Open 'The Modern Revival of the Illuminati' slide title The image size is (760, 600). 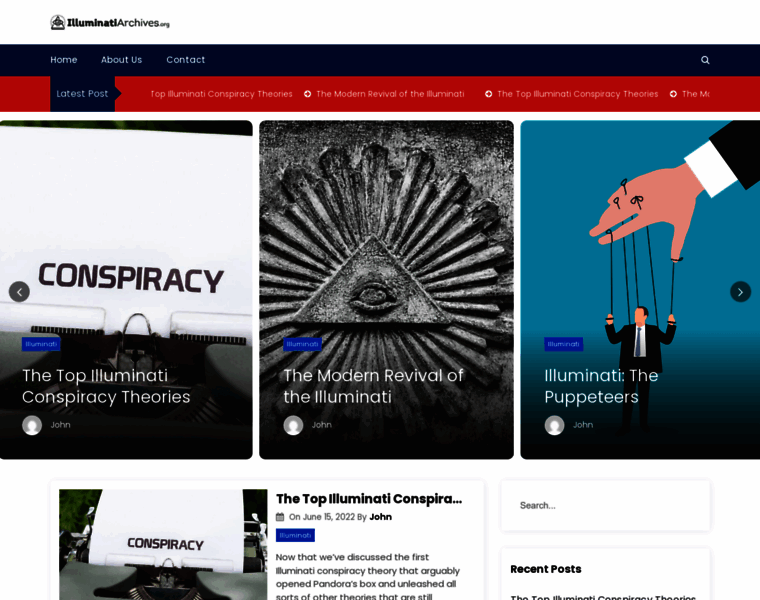pos(373,386)
